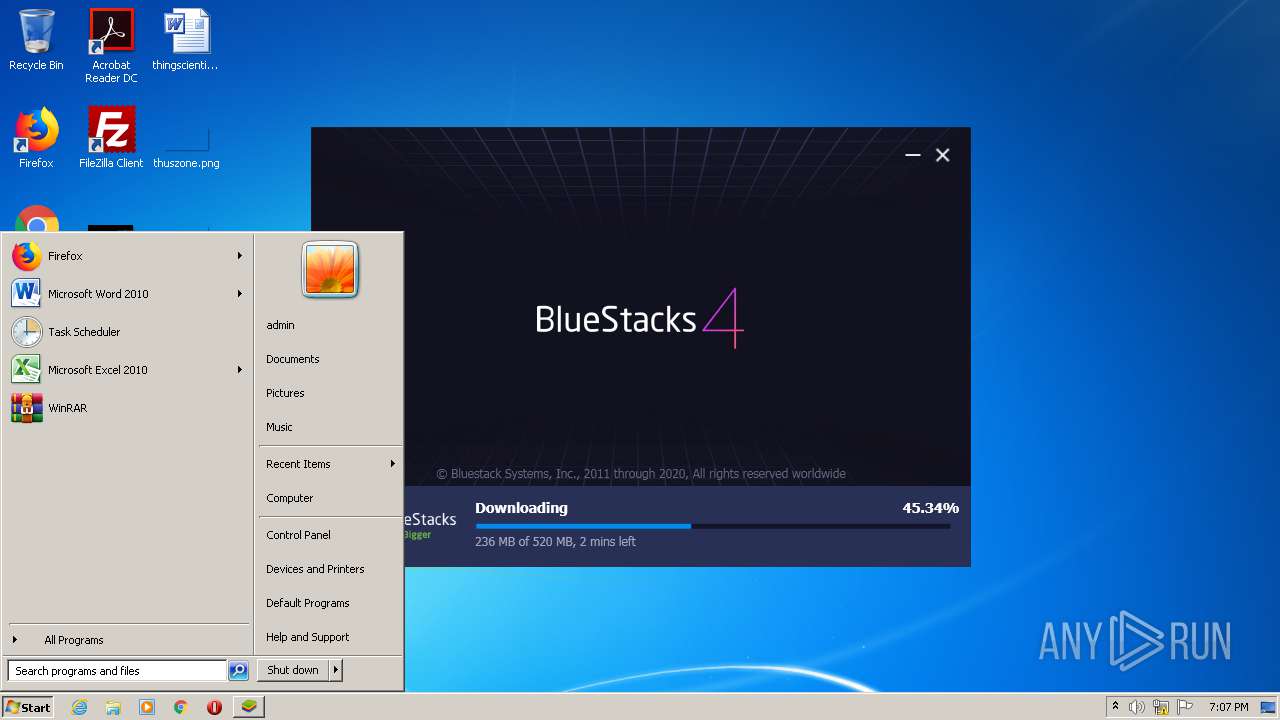Click '236 MB of 520 MB, 2 mins left' text
The height and width of the screenshot is (720, 1280).
[555, 542]
